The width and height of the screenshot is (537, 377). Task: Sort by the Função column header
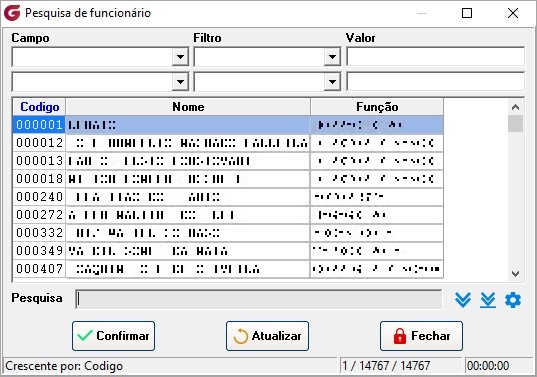click(x=377, y=107)
